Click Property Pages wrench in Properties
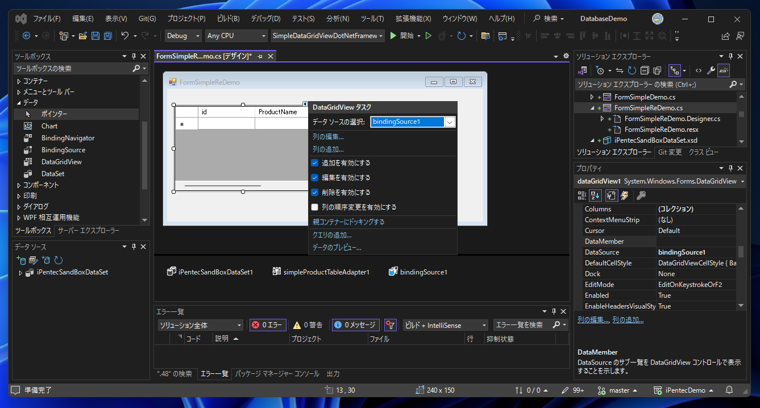 click(x=641, y=196)
